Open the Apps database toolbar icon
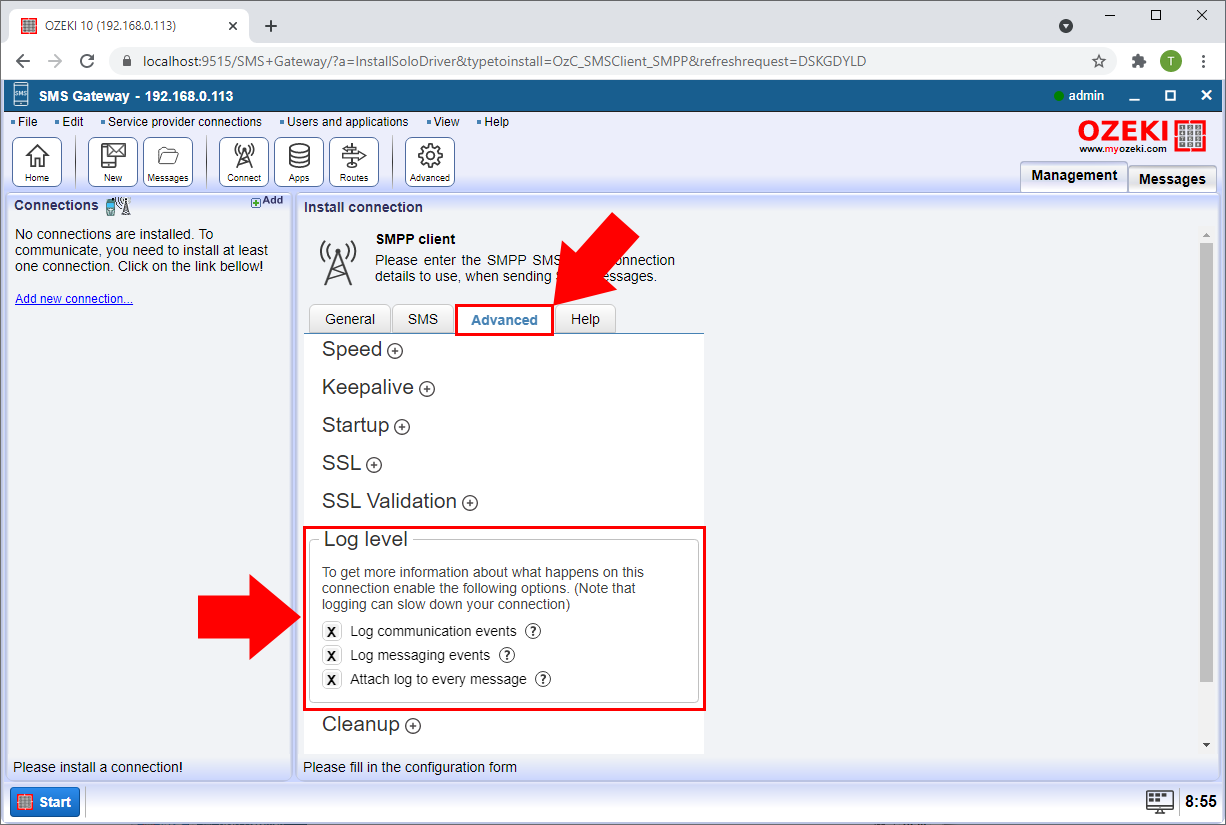Screen dimensions: 1226x825 (x=299, y=161)
